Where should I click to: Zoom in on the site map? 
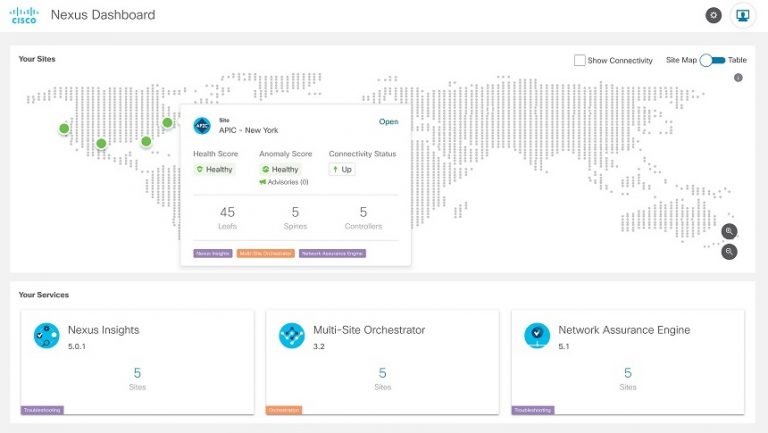click(x=729, y=231)
